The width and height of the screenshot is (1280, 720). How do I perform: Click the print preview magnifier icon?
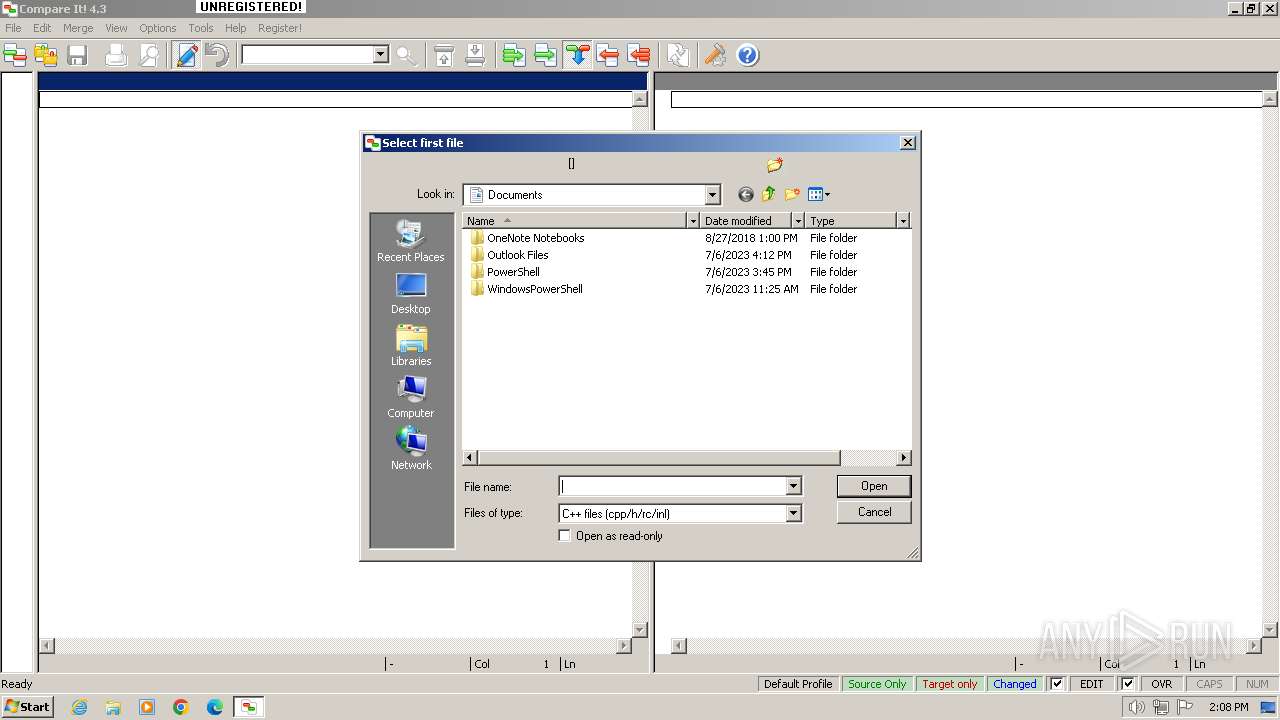click(148, 55)
